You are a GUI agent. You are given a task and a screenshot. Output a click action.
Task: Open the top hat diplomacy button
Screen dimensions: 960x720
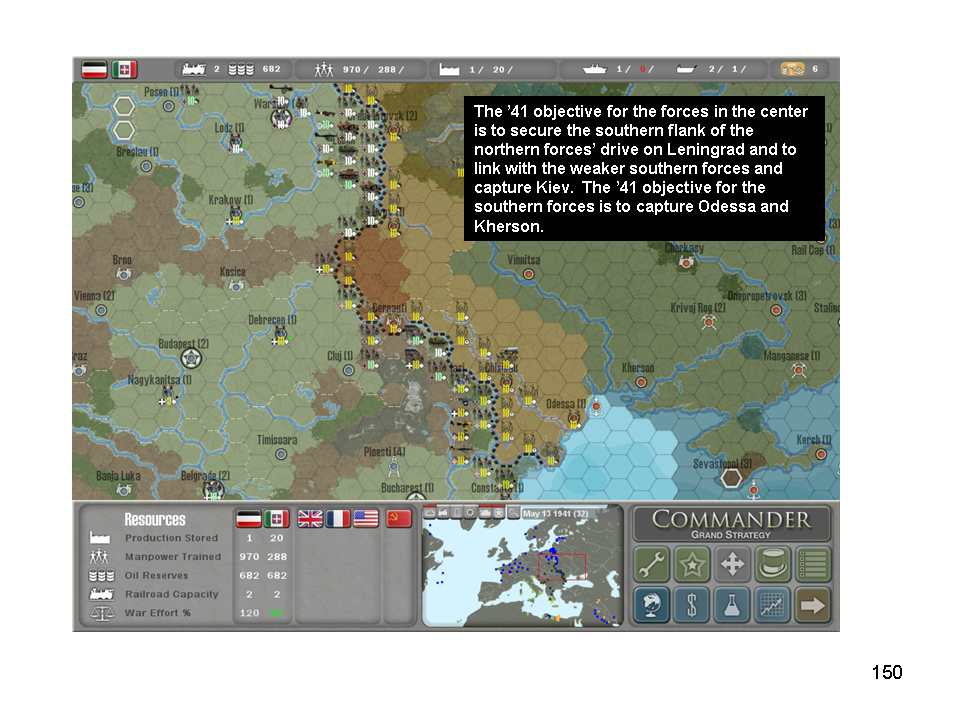(772, 565)
